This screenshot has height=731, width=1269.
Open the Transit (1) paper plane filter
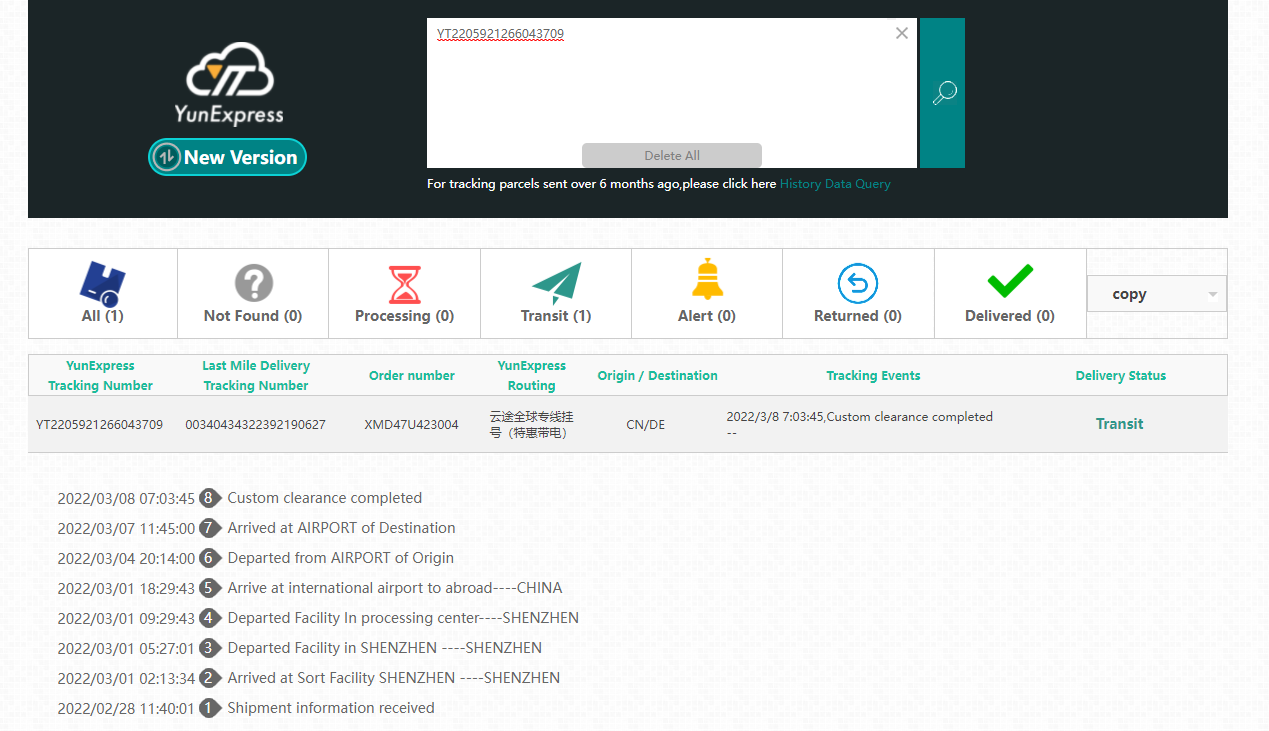pyautogui.click(x=556, y=294)
